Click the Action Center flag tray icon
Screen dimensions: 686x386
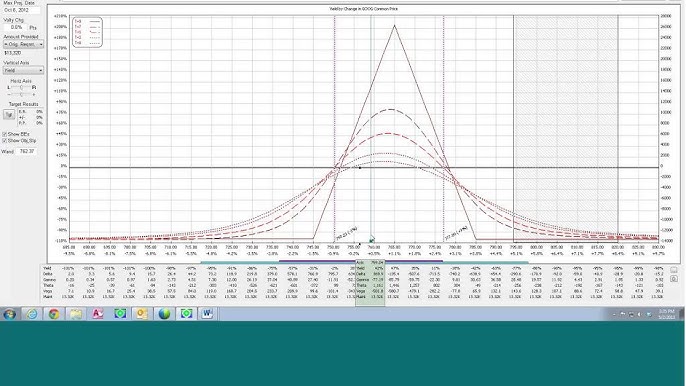click(623, 314)
